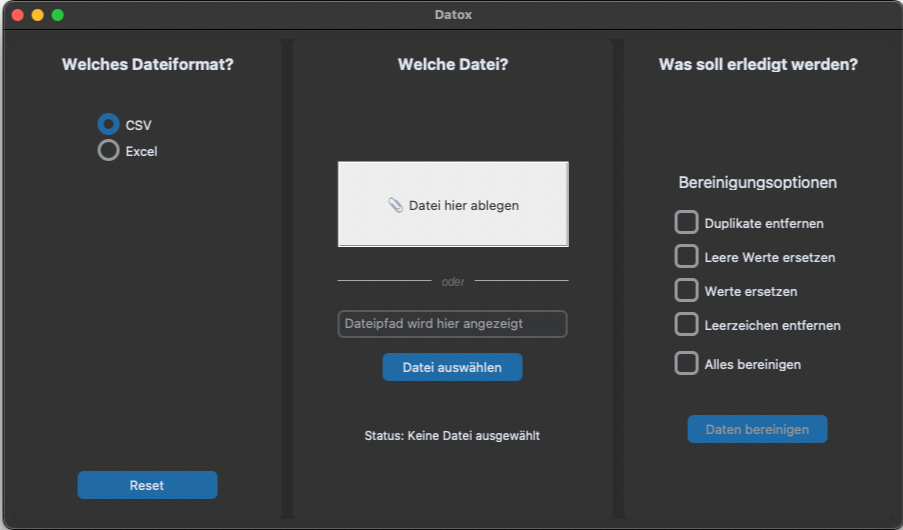Image resolution: width=903 pixels, height=530 pixels.
Task: Click the divider between file and cleanup panels
Action: tap(618, 278)
